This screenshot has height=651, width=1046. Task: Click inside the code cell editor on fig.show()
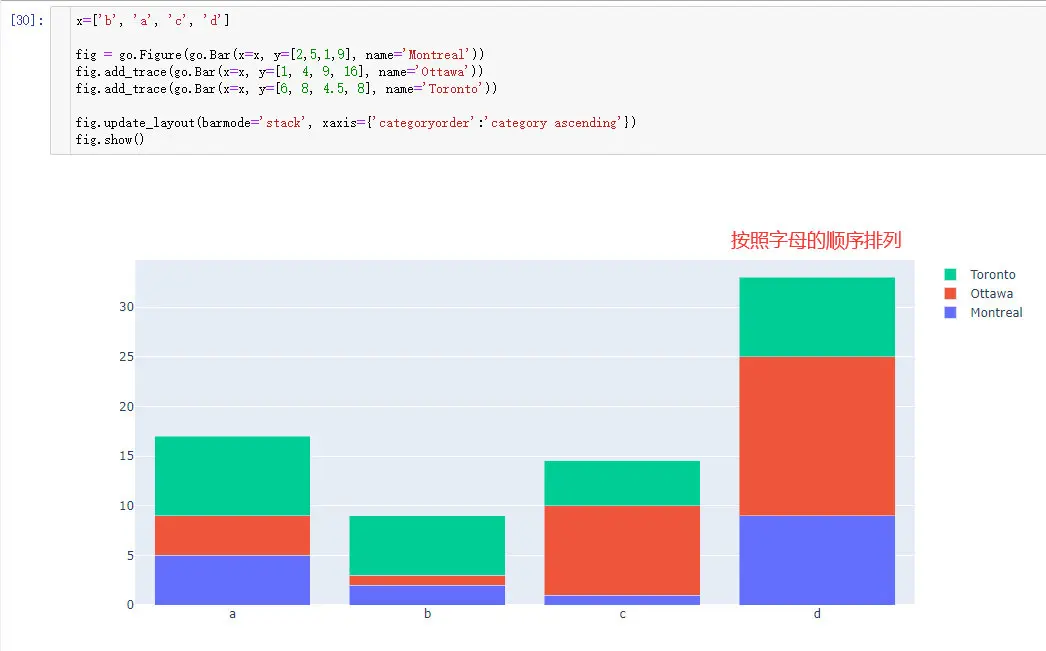109,139
